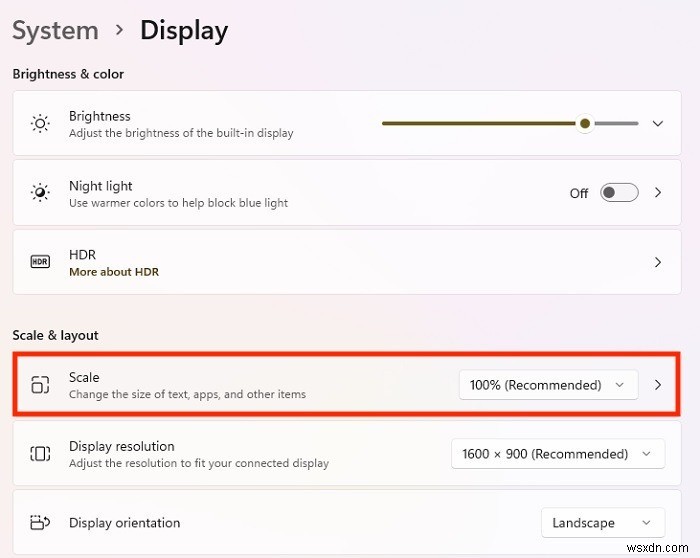Click the Brightness slider thumb

pyautogui.click(x=585, y=123)
